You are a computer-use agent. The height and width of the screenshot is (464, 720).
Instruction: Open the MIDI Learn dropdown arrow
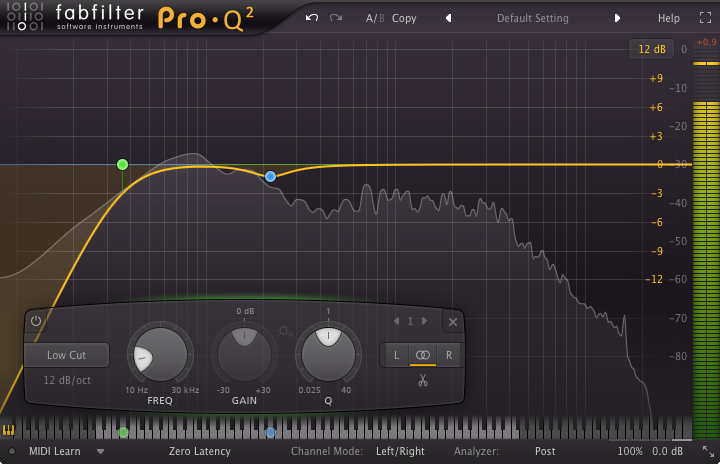click(x=100, y=452)
